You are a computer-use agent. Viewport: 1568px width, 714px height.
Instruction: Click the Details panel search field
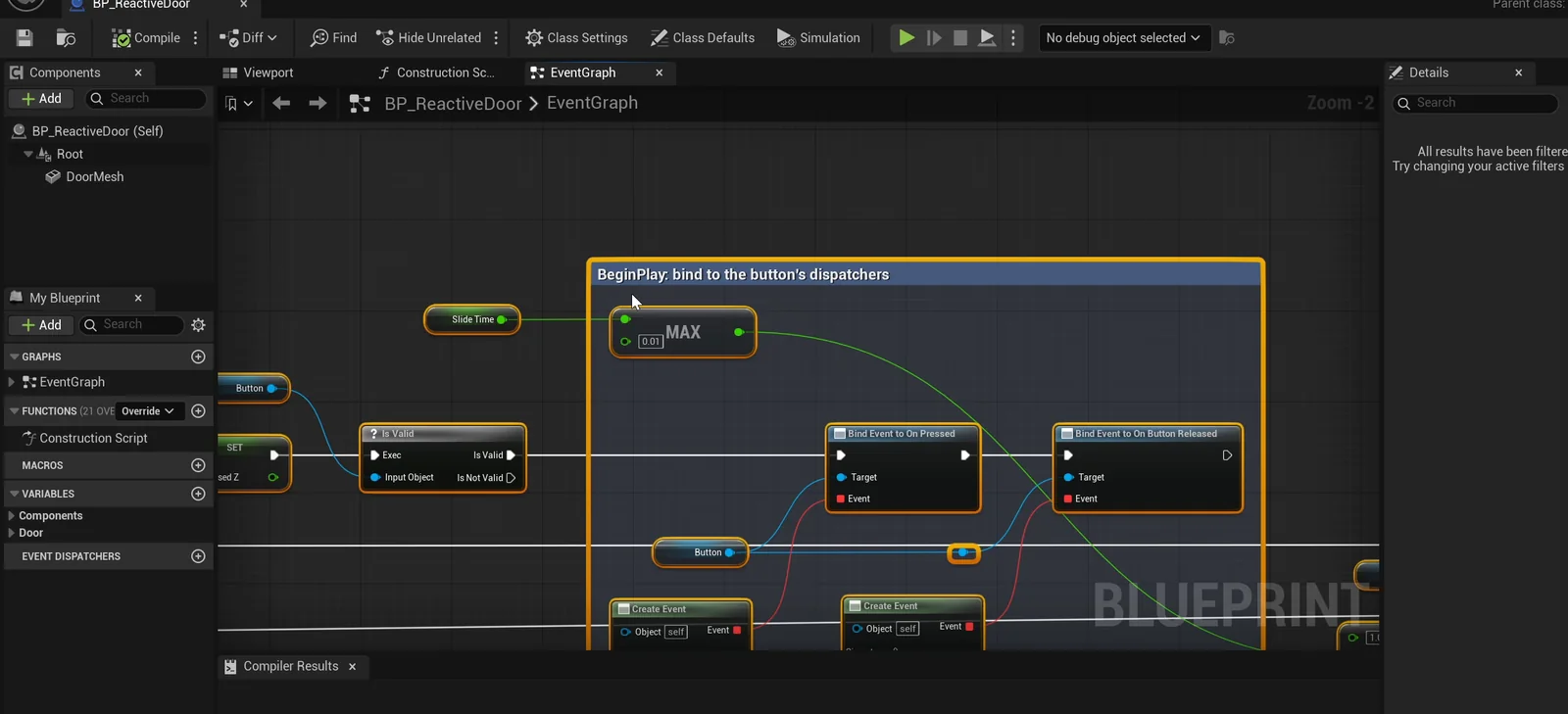pyautogui.click(x=1476, y=103)
